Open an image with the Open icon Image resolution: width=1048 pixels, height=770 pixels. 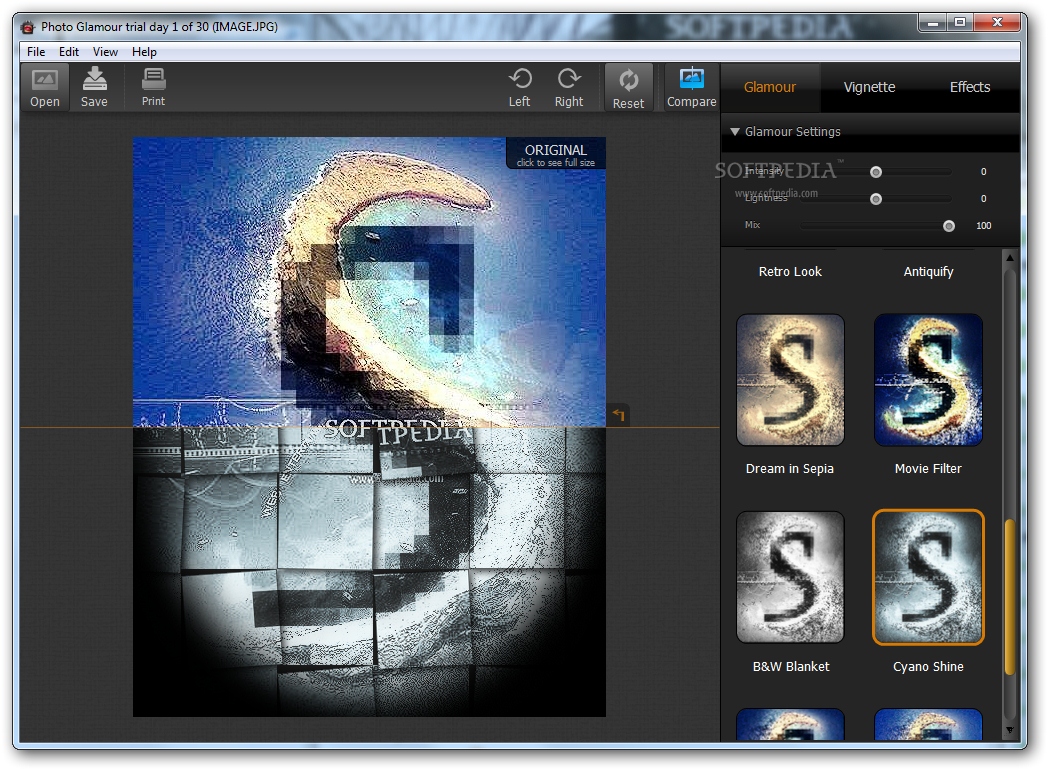(45, 87)
